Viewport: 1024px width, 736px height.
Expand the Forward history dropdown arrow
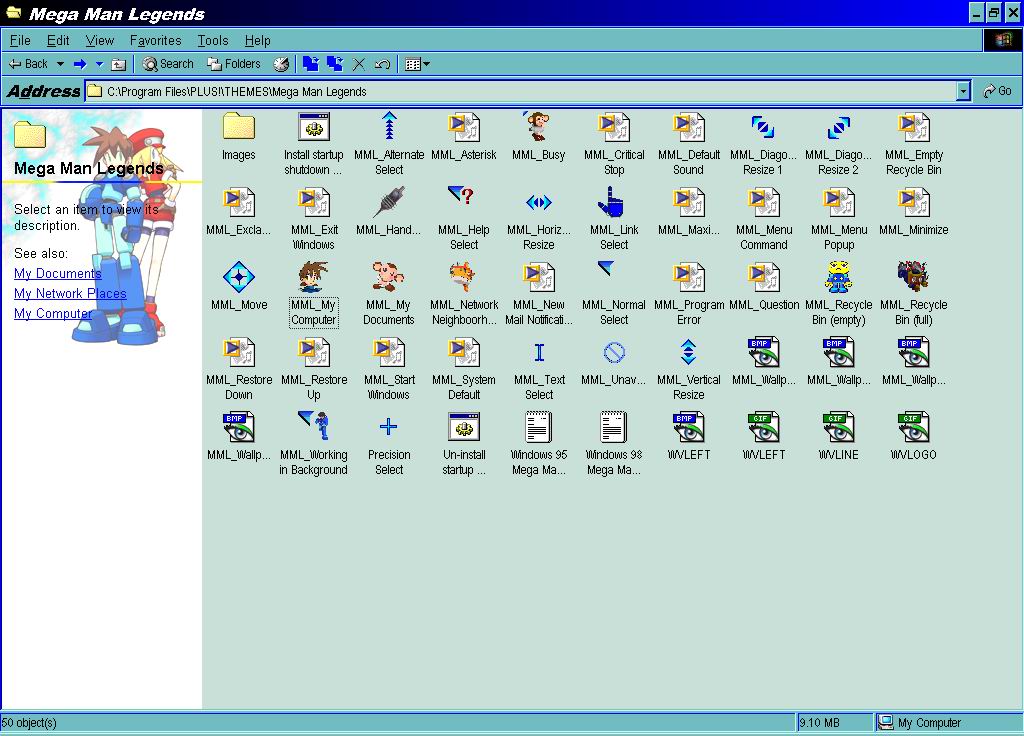pos(99,64)
